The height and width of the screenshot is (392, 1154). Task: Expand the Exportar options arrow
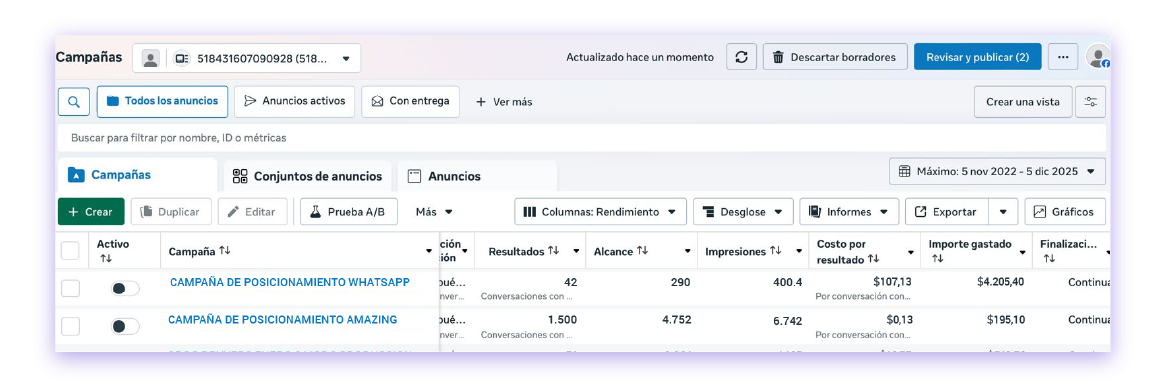[x=1003, y=212]
